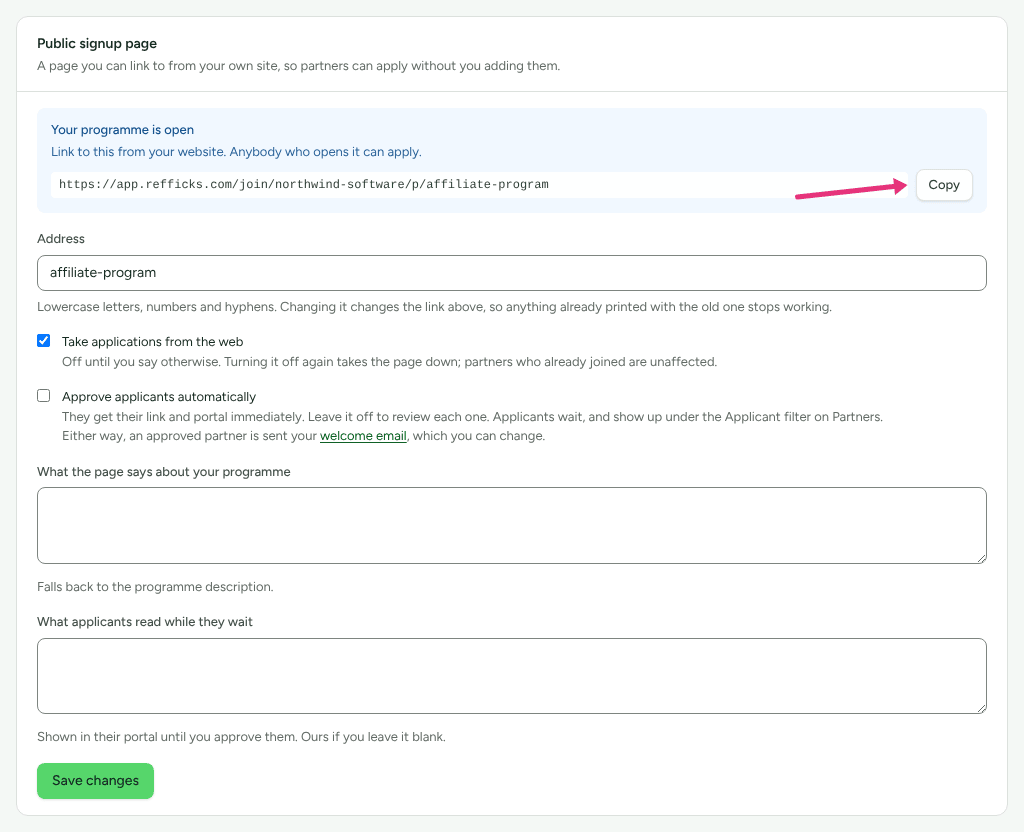This screenshot has width=1024, height=832.
Task: Click 'Your programme is open' status text
Action: pos(122,130)
